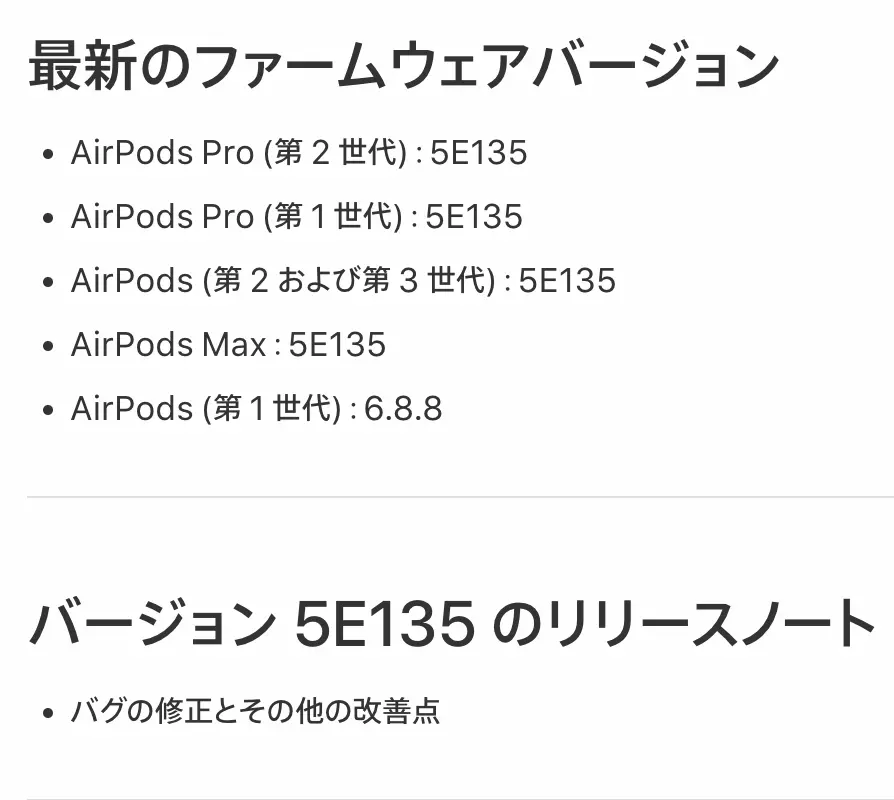Click the bullet before バグの修正

coord(48,712)
